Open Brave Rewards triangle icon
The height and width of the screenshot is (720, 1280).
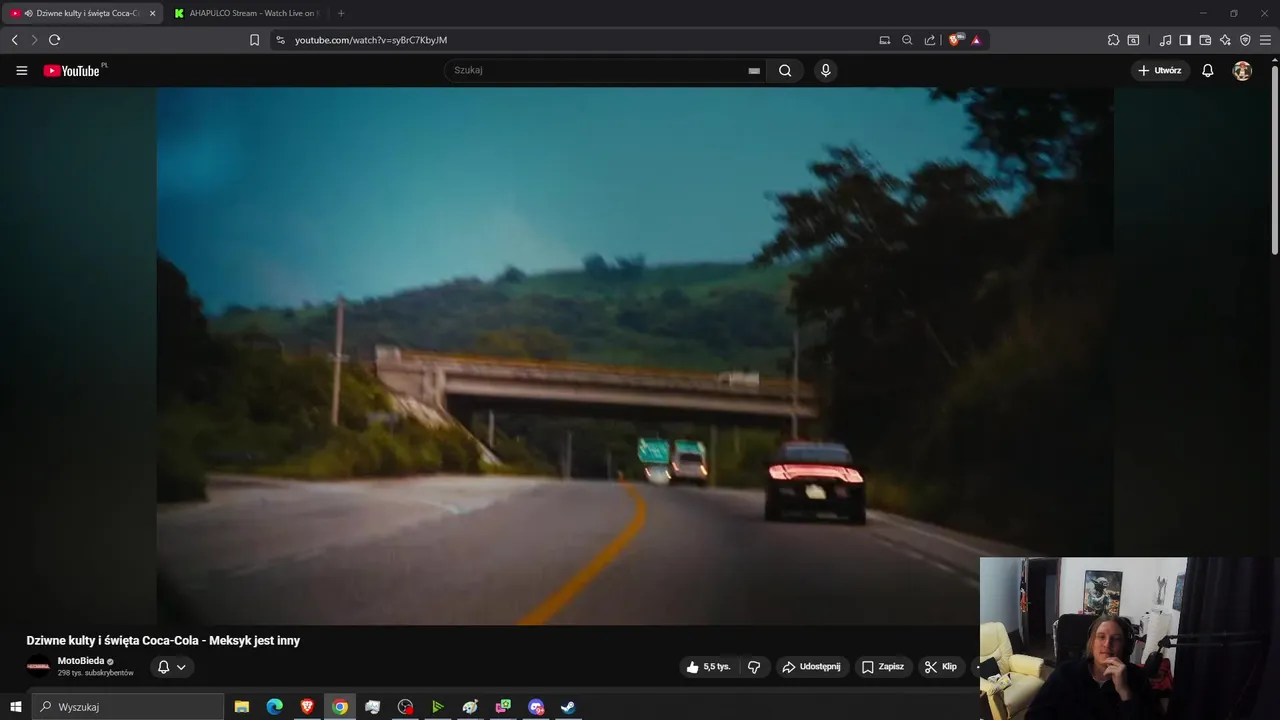(976, 40)
